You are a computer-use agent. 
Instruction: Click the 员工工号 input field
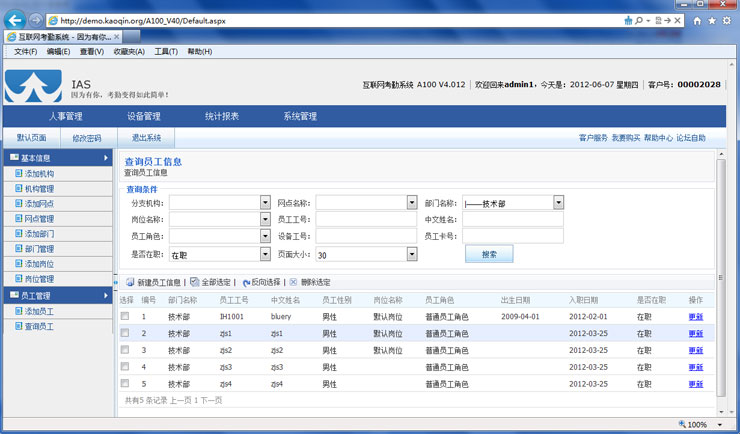(x=366, y=219)
